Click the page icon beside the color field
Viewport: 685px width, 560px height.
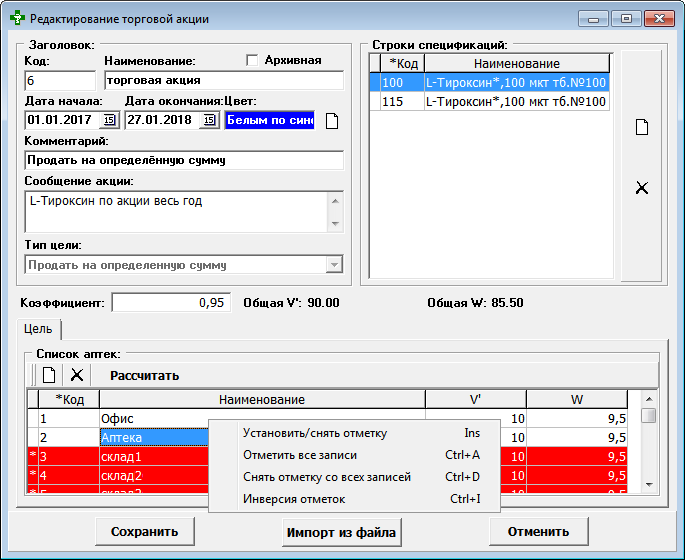pyautogui.click(x=333, y=121)
